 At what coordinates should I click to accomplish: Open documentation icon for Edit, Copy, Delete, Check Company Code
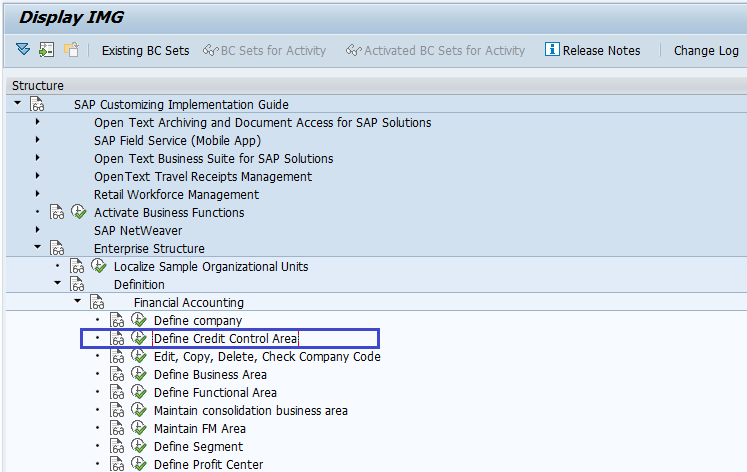(117, 356)
